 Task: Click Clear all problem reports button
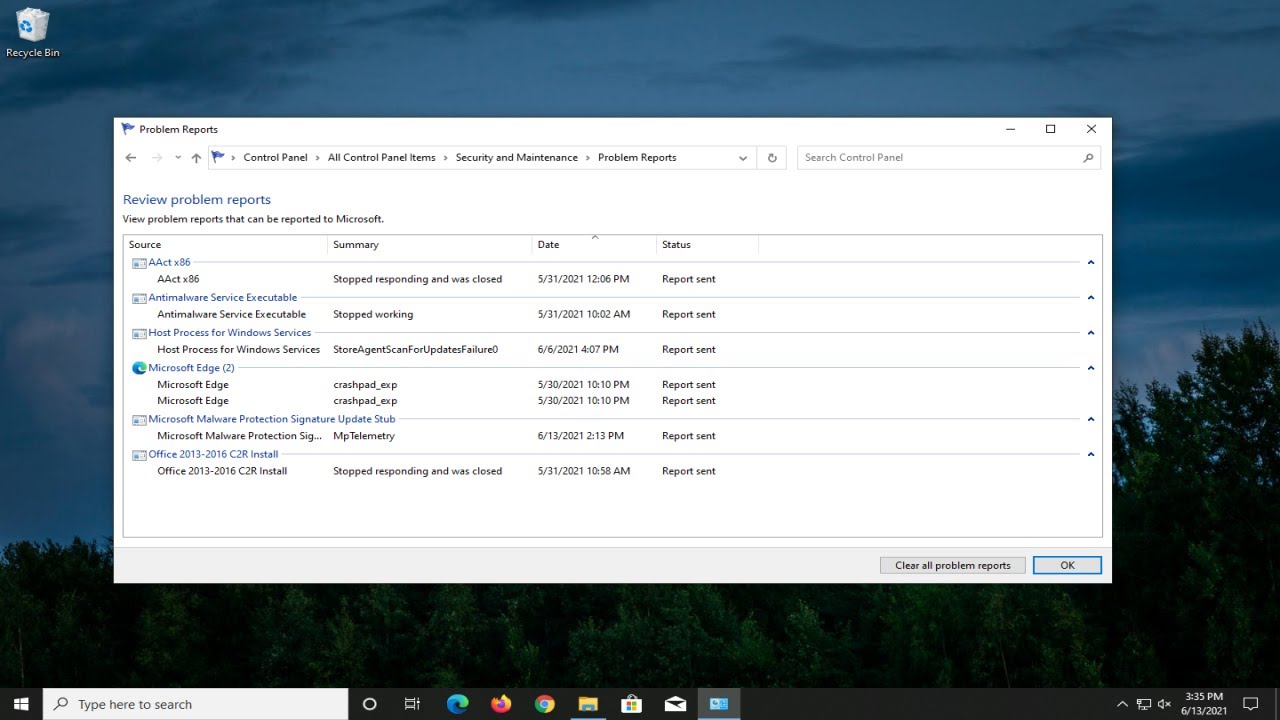(952, 565)
